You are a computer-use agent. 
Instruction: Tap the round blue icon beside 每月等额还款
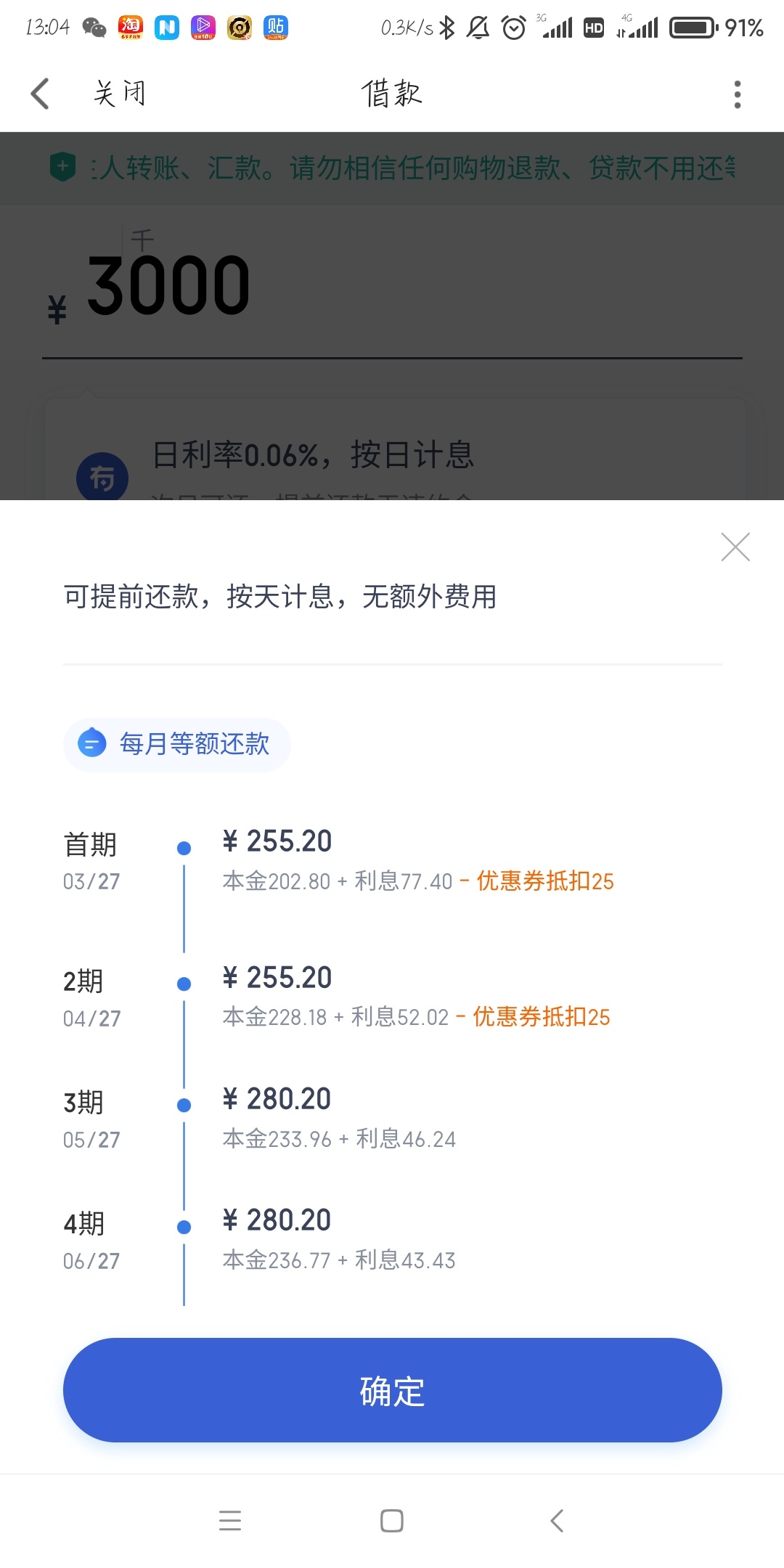(x=92, y=743)
